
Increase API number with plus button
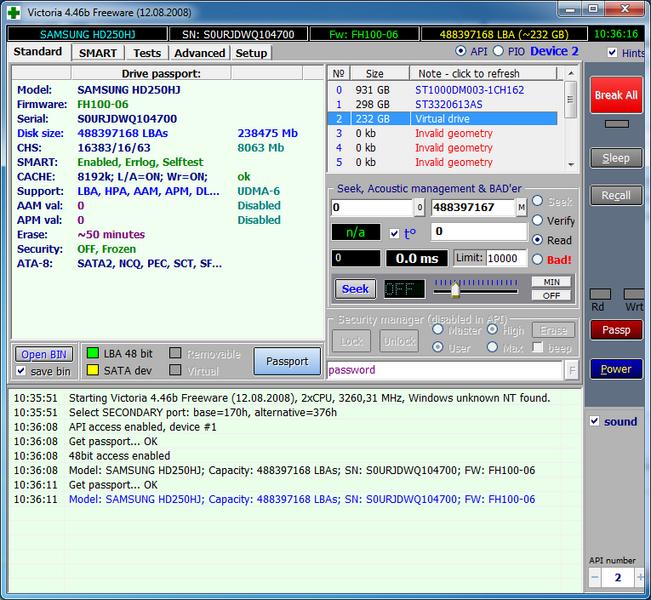(640, 577)
